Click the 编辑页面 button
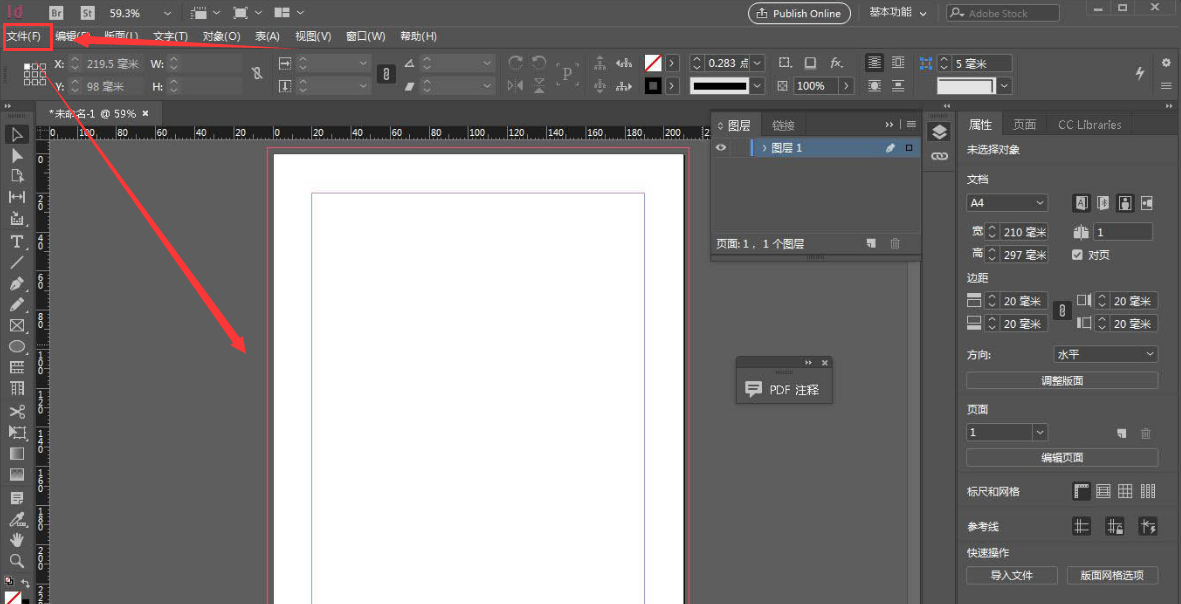This screenshot has height=604, width=1181. point(1062,457)
